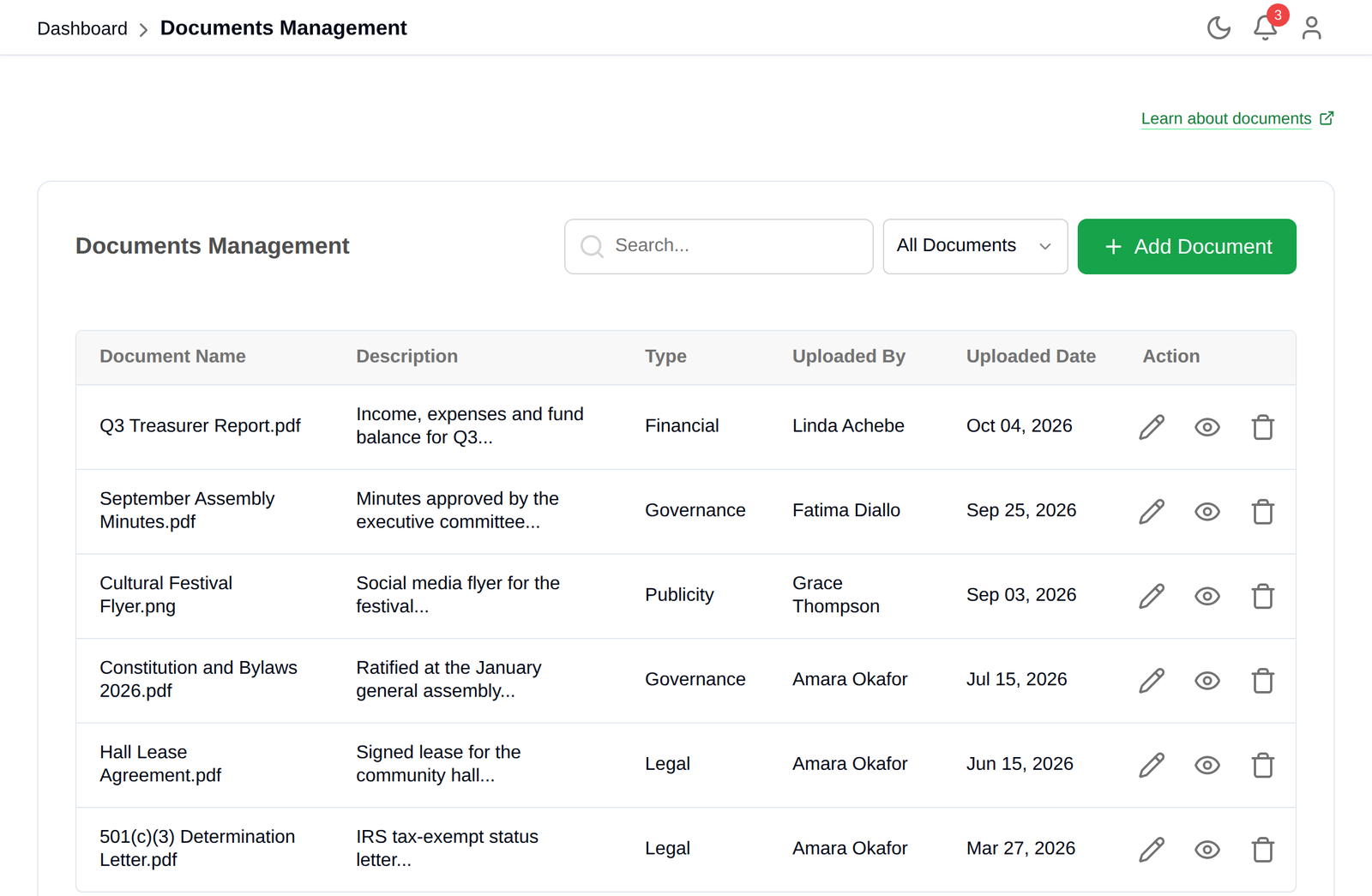This screenshot has height=896, width=1372.
Task: Select the Publicity type cell
Action: coord(679,595)
